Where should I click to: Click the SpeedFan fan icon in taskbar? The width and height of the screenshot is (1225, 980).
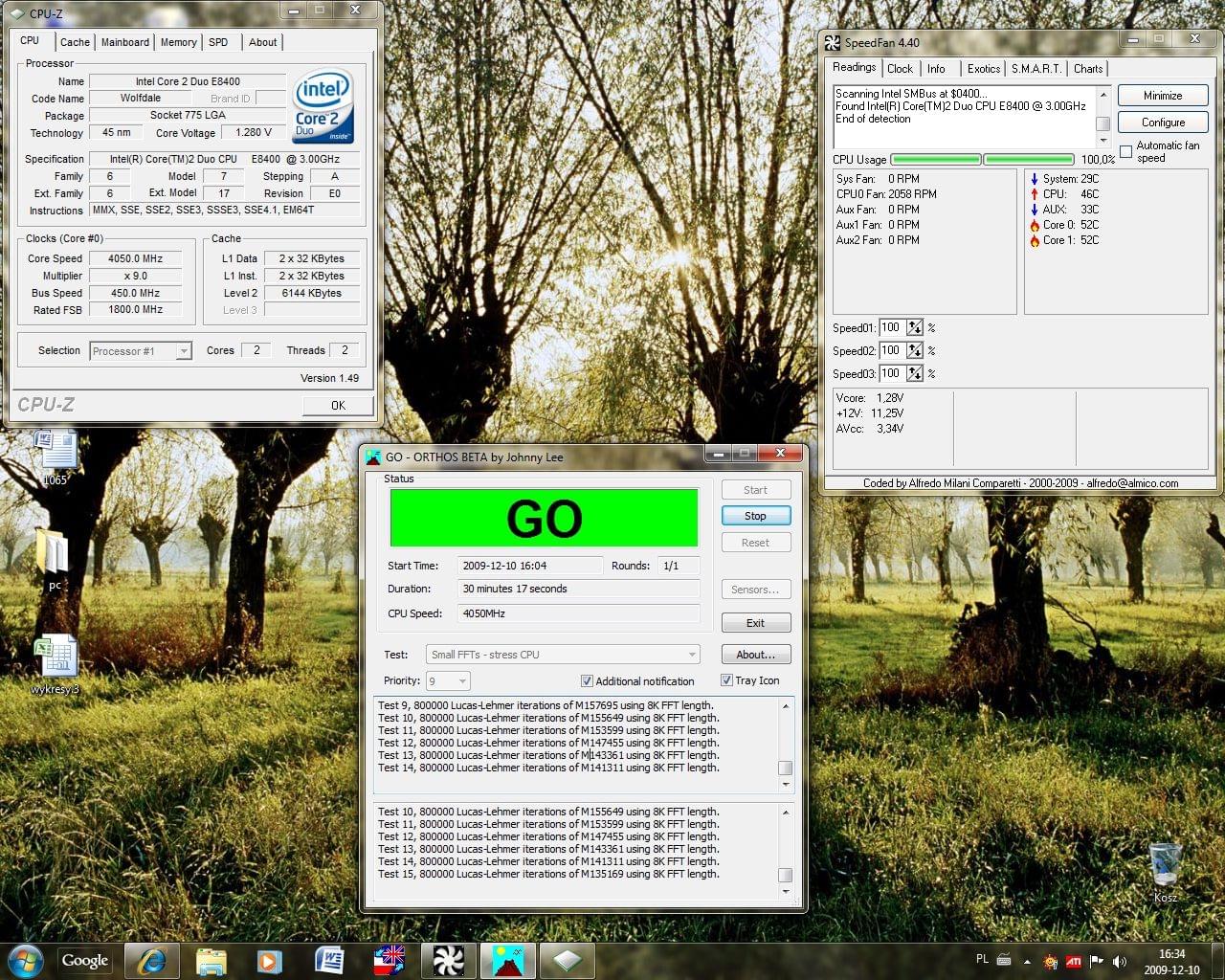(448, 960)
